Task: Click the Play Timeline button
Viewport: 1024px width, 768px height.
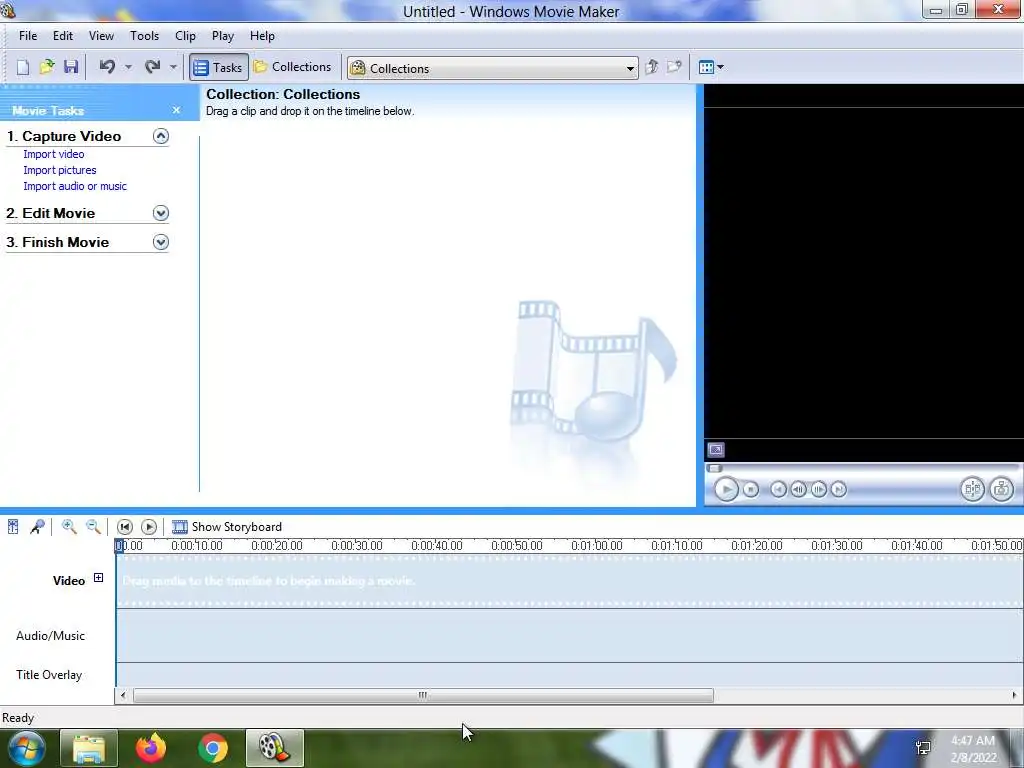Action: (x=149, y=526)
